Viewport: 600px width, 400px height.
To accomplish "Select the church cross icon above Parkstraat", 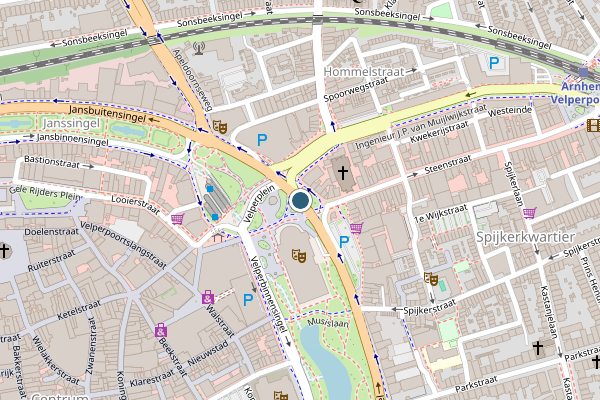I will click(538, 348).
